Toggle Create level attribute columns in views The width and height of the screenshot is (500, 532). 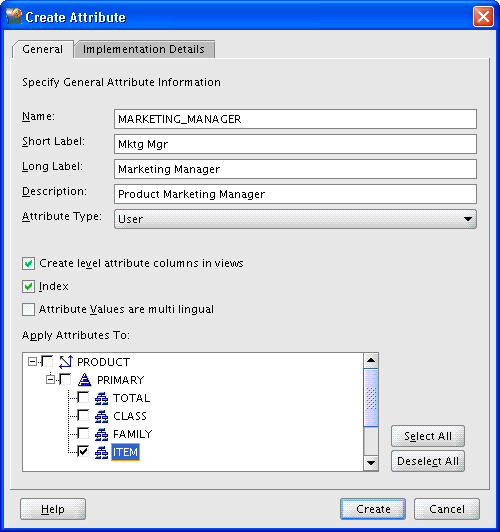(x=28, y=263)
